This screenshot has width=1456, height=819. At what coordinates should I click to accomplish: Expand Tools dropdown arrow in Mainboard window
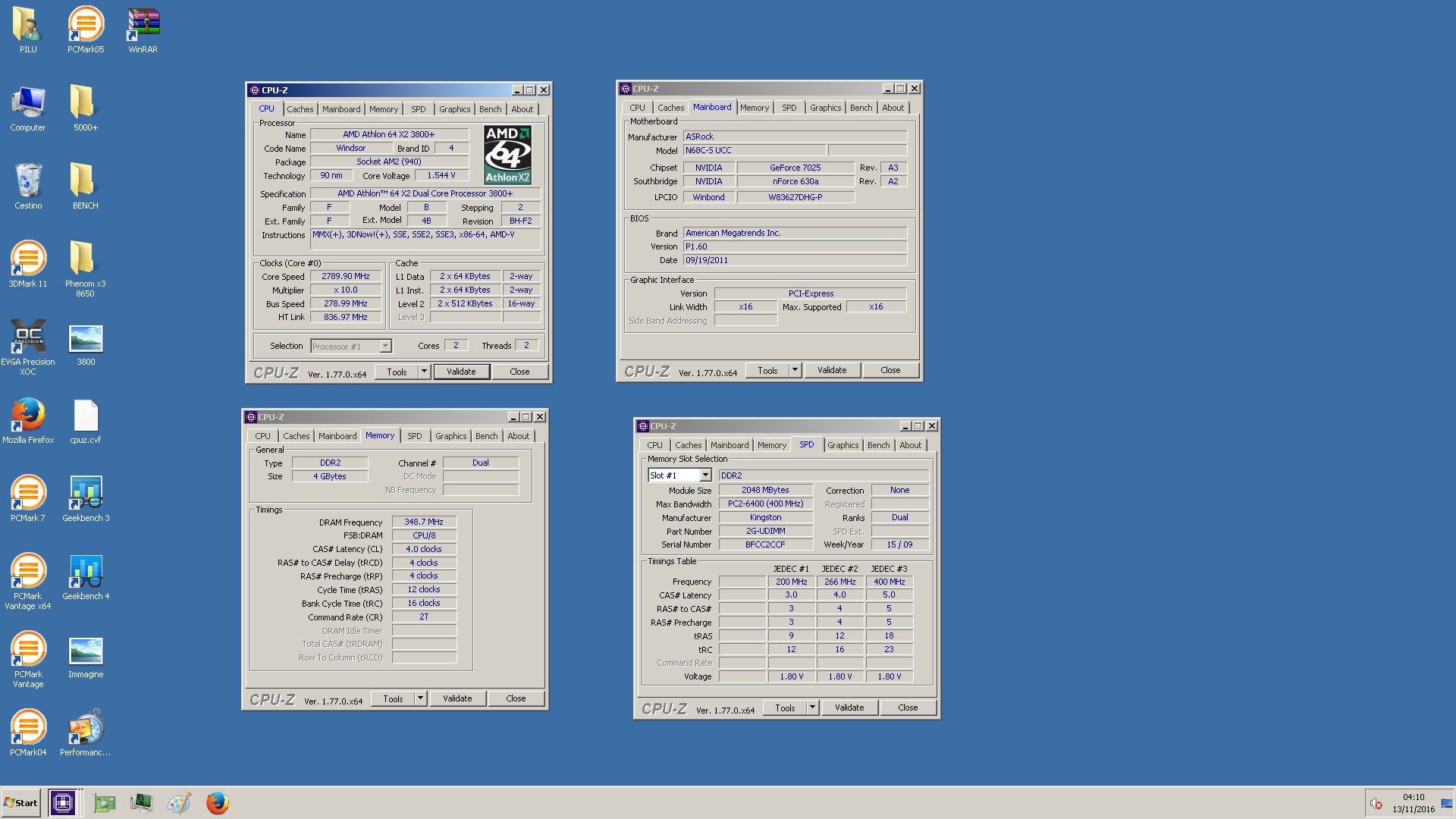click(x=795, y=370)
